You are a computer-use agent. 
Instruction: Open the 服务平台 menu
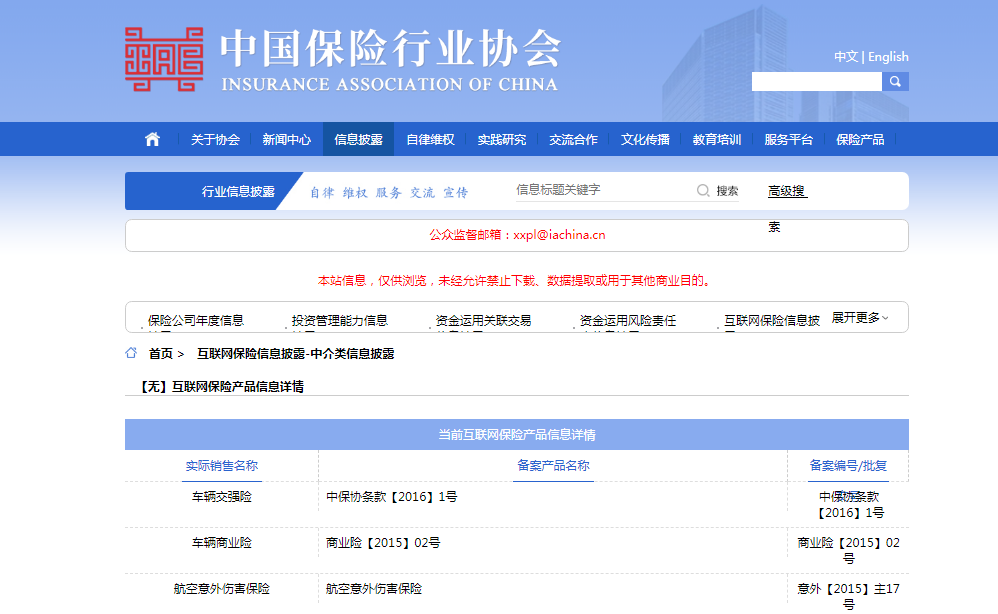coord(788,139)
